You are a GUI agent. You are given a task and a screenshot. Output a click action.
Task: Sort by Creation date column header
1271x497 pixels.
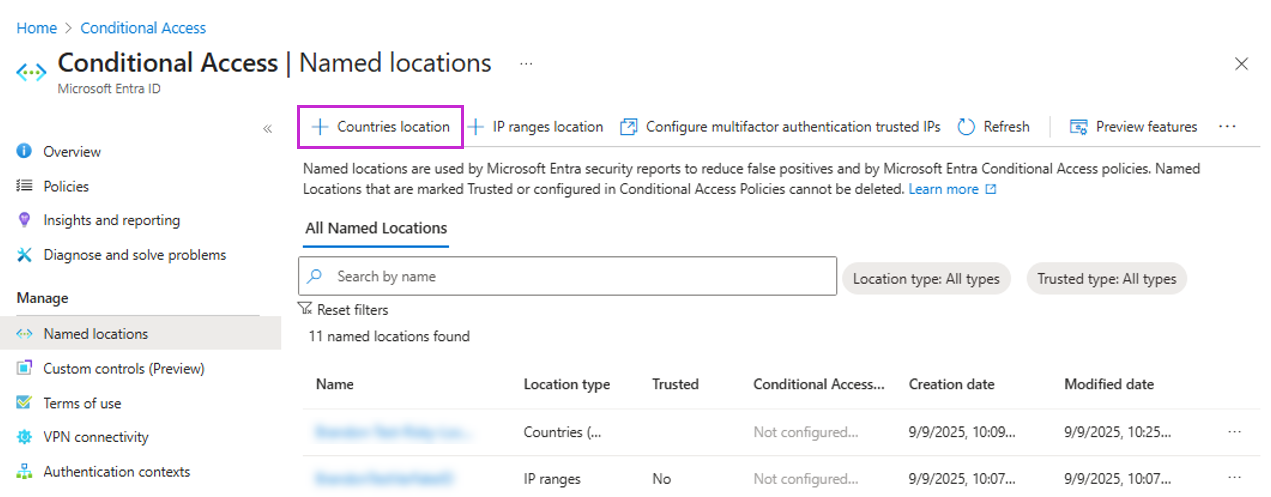(x=952, y=384)
